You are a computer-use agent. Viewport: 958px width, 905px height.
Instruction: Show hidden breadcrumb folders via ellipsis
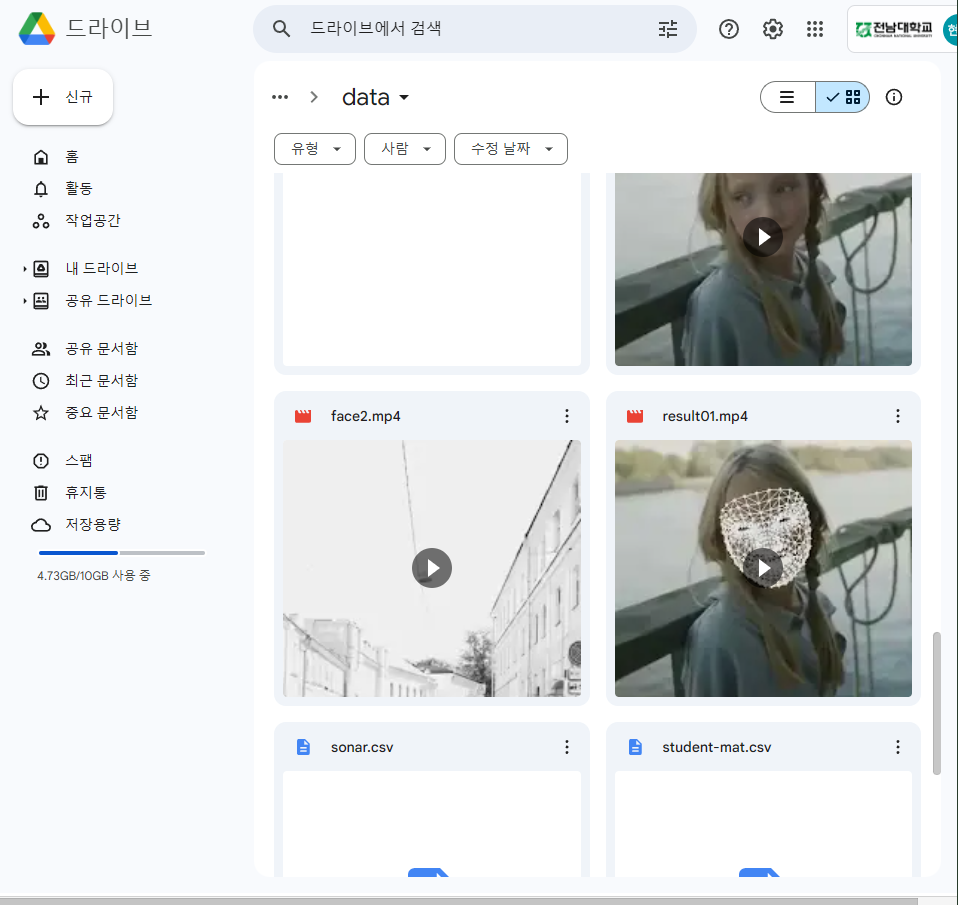point(280,97)
